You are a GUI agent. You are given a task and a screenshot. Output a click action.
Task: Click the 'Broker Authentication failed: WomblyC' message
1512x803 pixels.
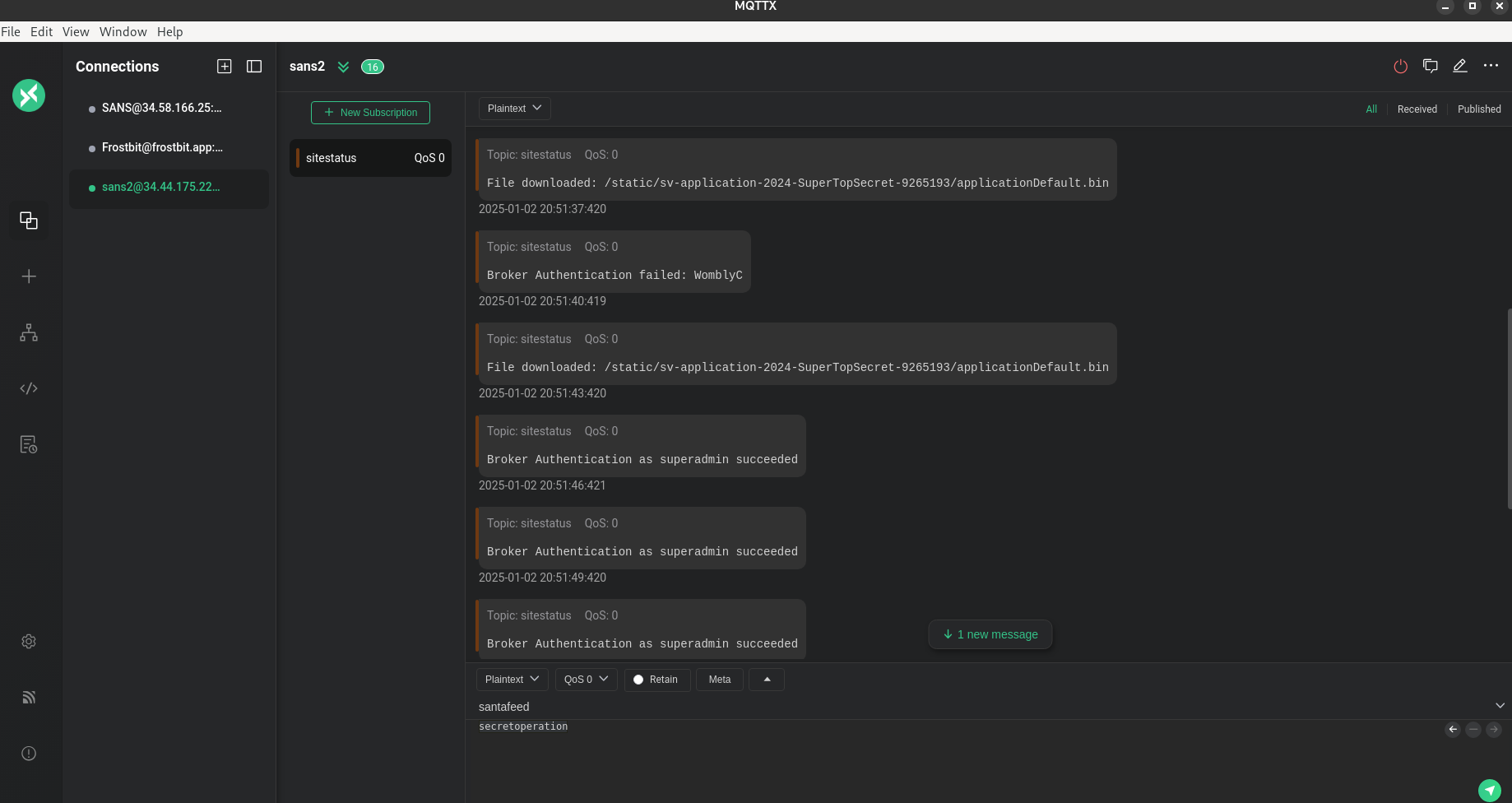613,262
